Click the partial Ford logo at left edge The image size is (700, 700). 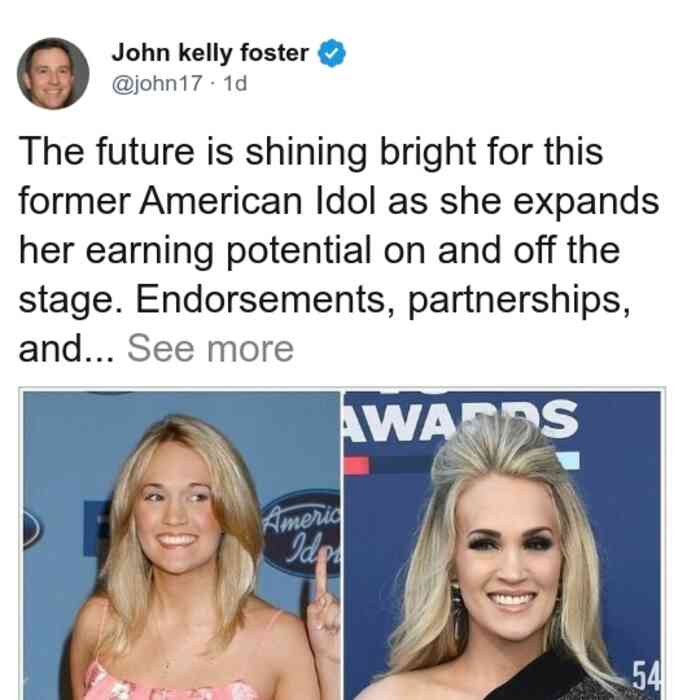(x=31, y=529)
